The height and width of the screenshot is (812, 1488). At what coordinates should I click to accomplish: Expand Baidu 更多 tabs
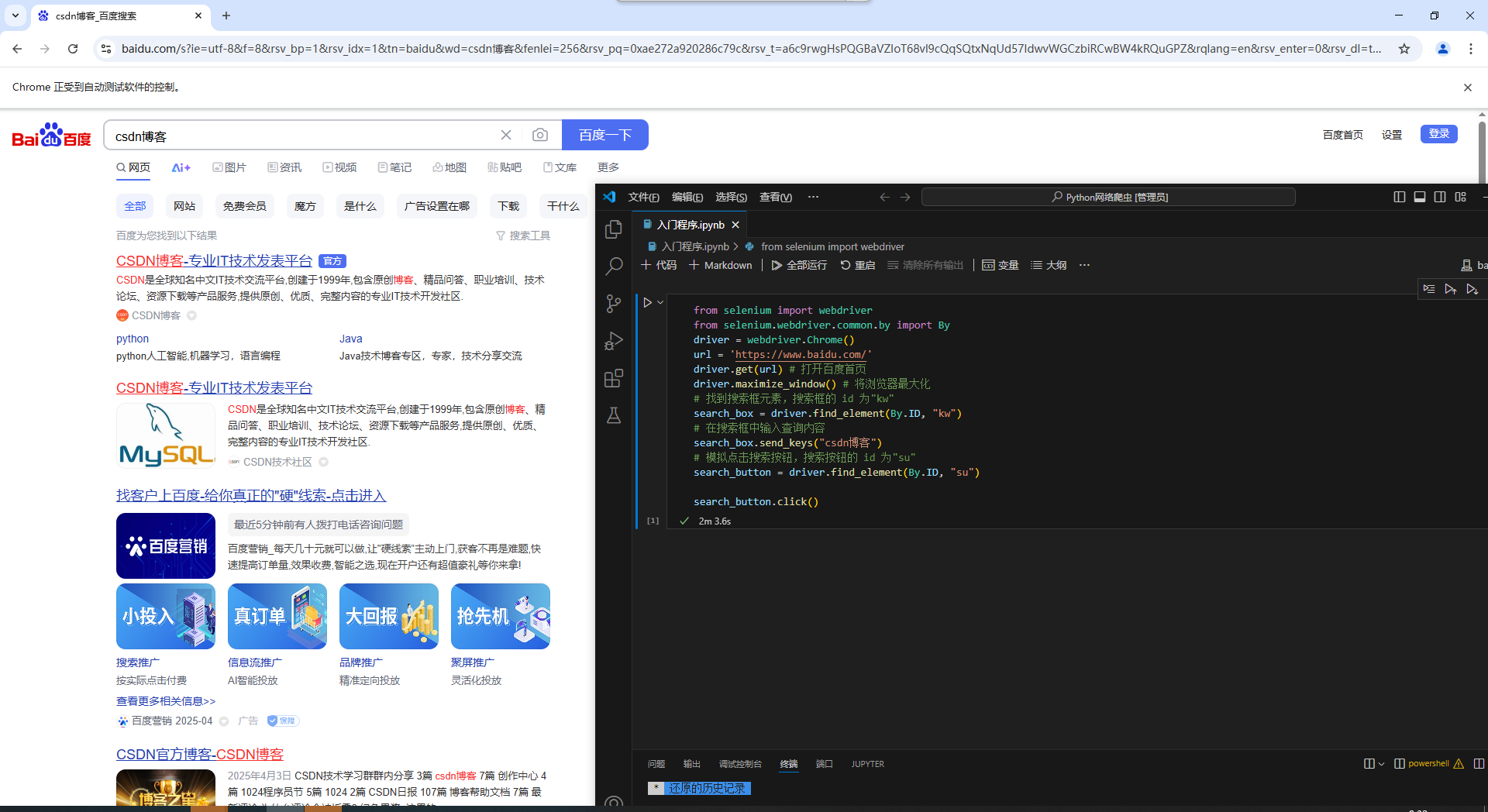click(608, 167)
